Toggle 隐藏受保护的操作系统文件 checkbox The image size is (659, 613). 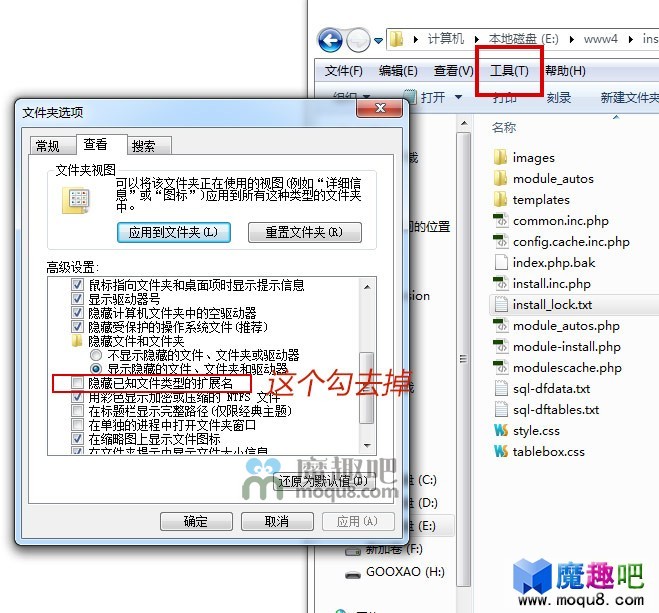pos(77,326)
